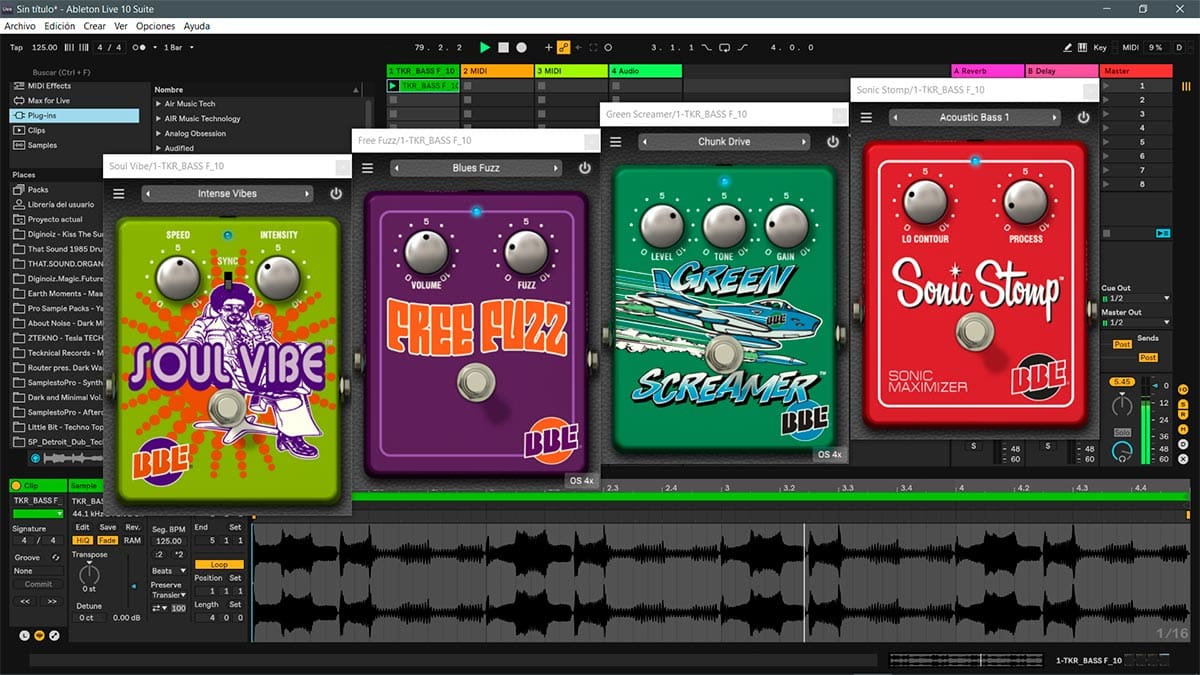Expand the Air Music Tech folder
Viewport: 1200px width, 675px height.
click(158, 104)
